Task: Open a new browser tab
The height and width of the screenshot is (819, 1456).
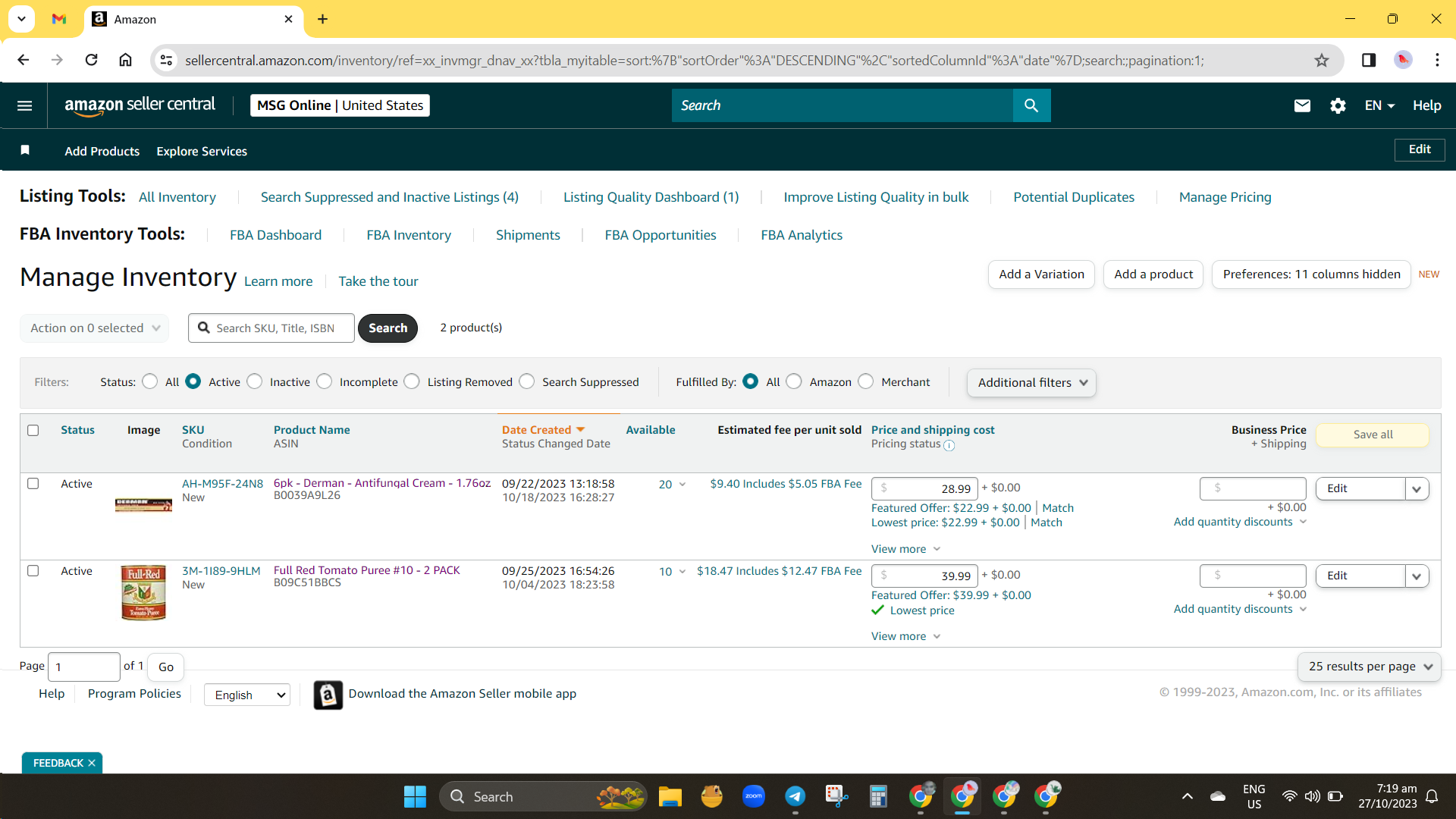Action: (x=323, y=19)
